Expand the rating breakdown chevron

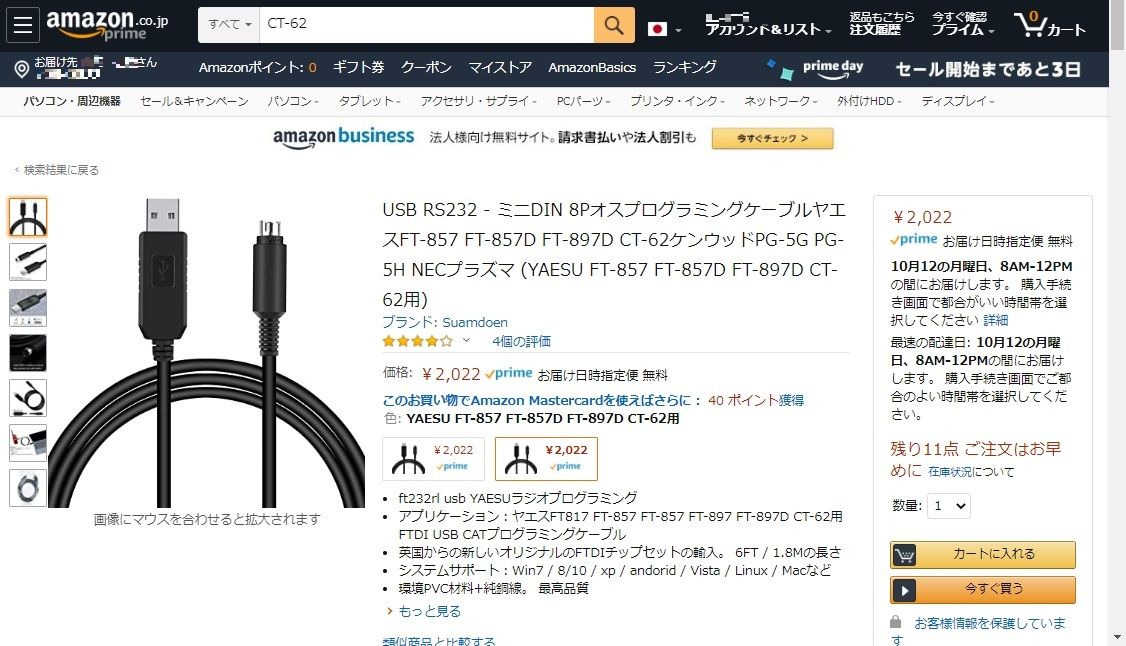coord(466,340)
